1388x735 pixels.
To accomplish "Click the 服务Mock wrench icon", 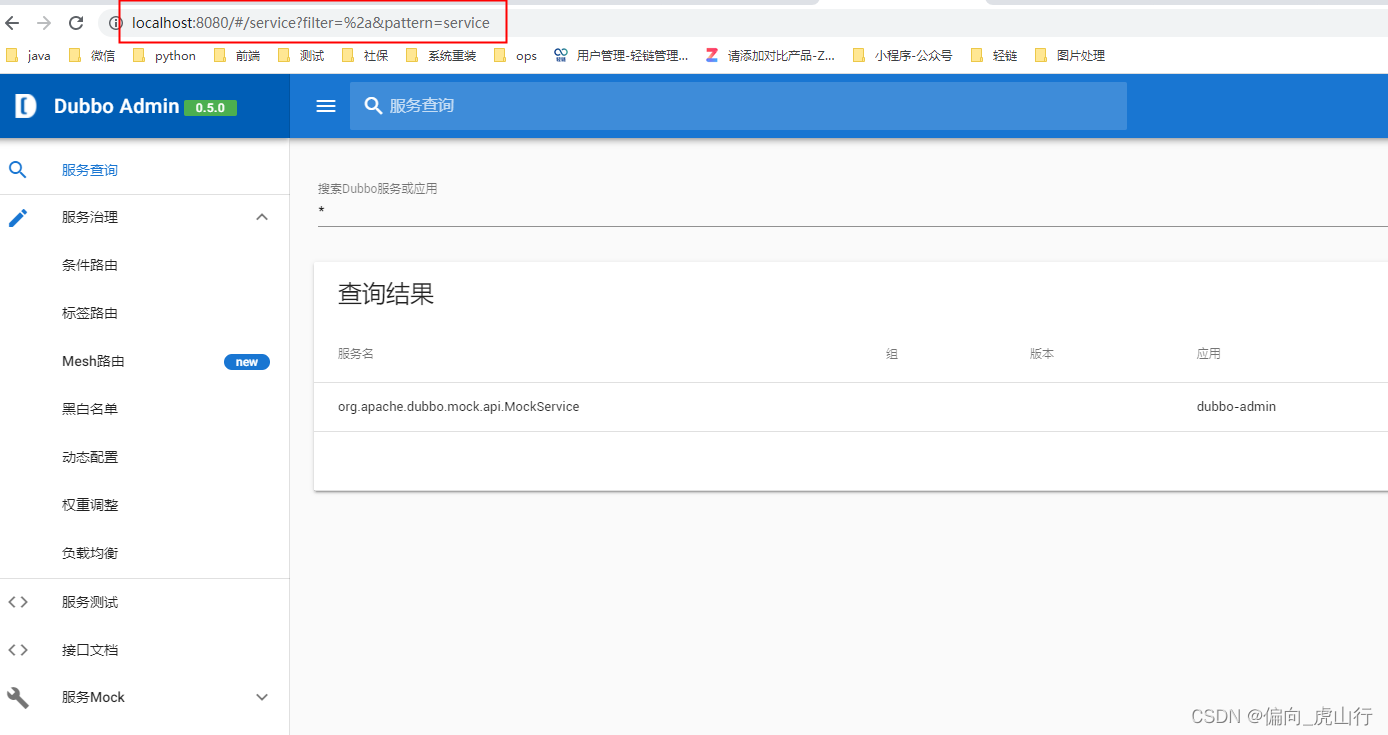I will point(18,697).
